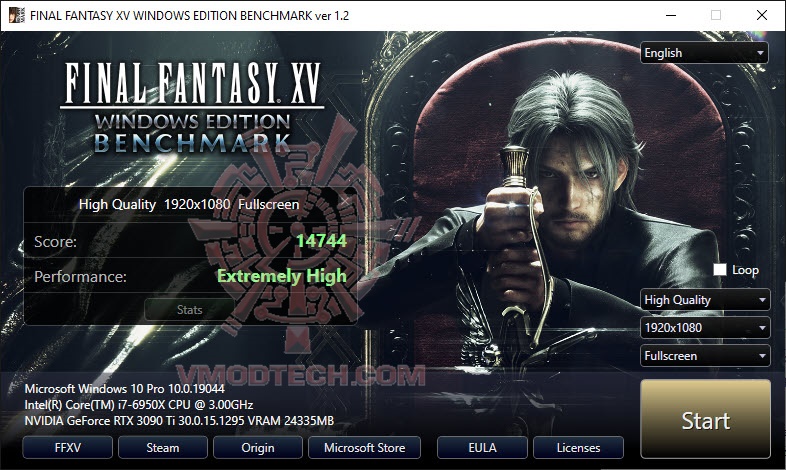This screenshot has height=470, width=786.
Task: Click the language dropdown arrow
Action: click(x=760, y=53)
